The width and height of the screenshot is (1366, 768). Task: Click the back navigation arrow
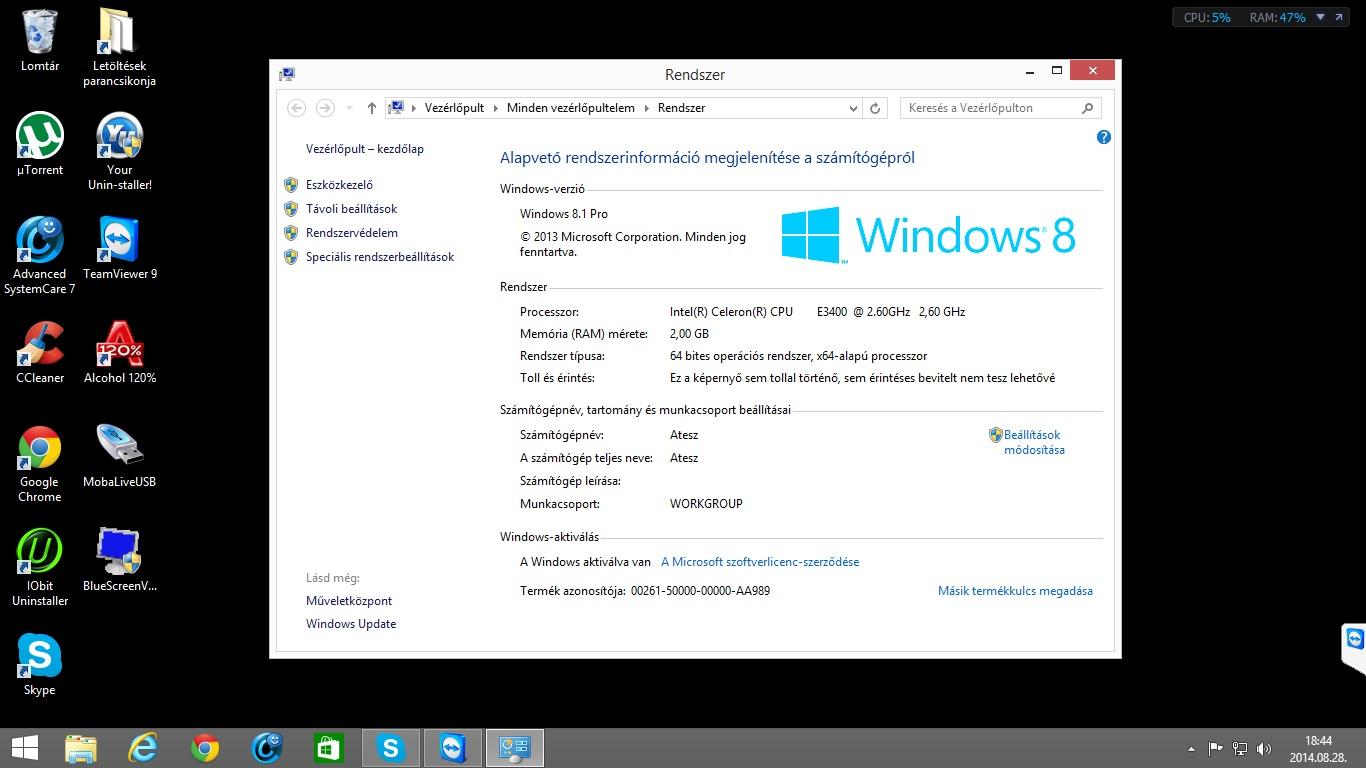(296, 108)
